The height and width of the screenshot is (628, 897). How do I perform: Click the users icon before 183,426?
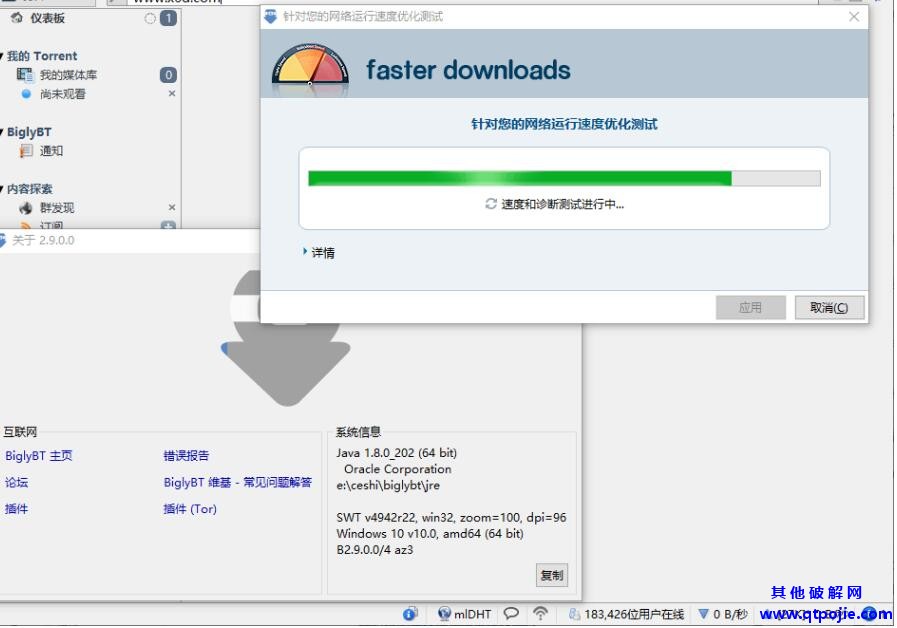pos(574,614)
